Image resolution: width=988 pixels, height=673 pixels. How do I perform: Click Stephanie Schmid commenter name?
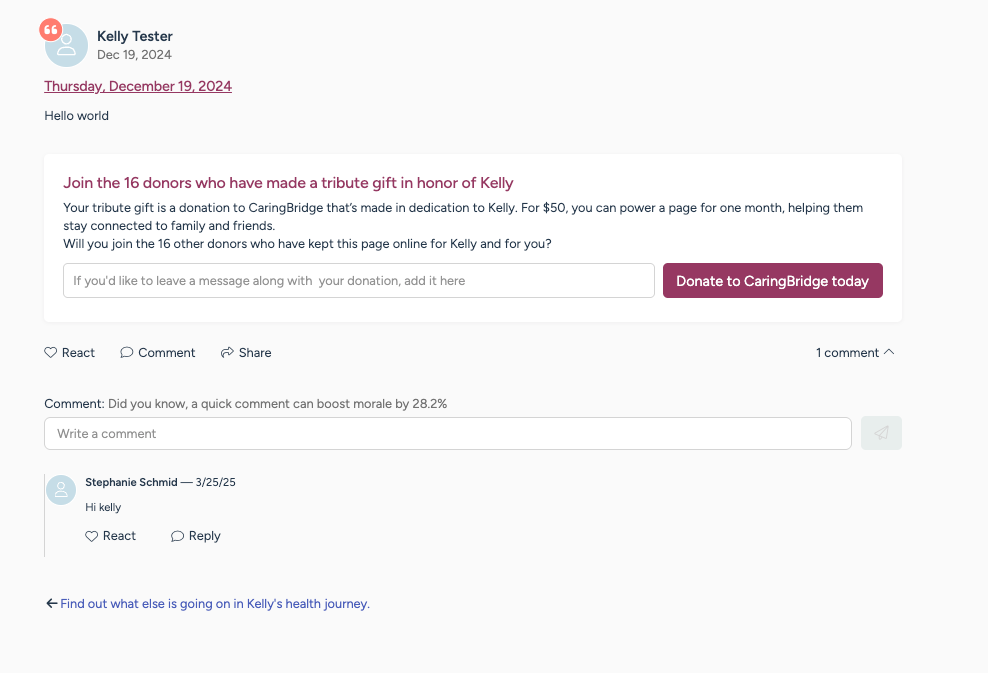tap(131, 482)
